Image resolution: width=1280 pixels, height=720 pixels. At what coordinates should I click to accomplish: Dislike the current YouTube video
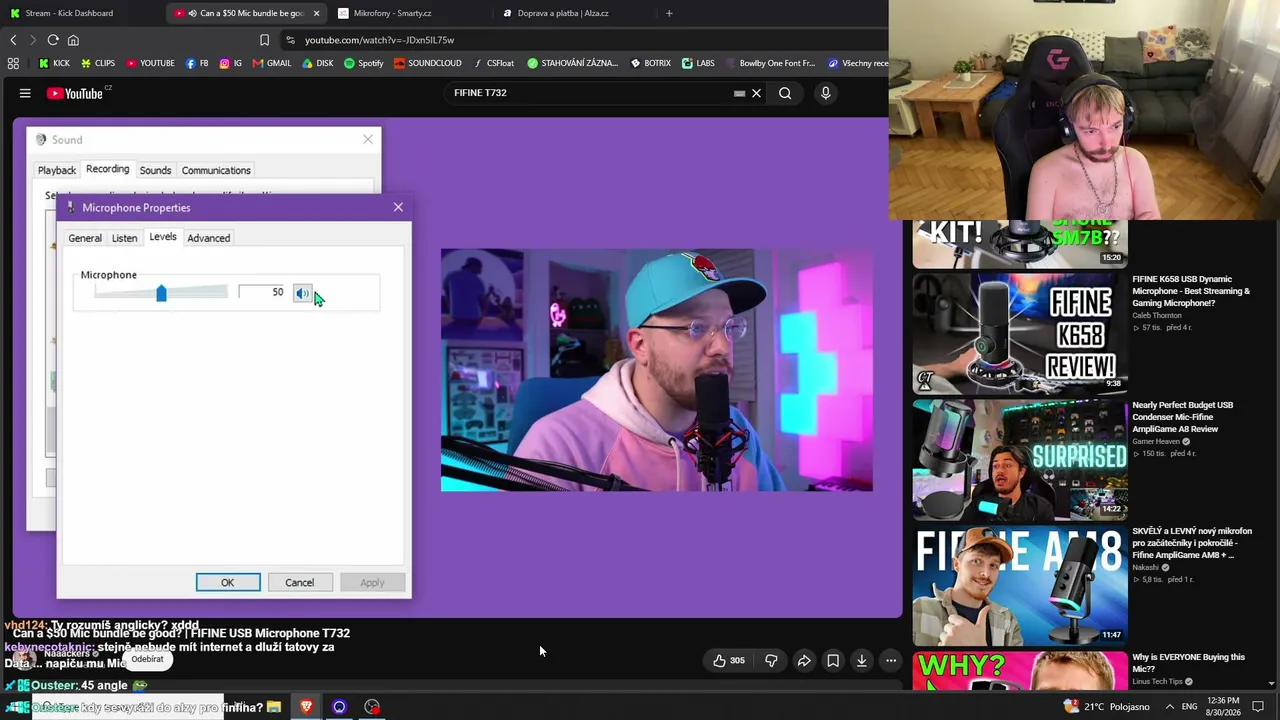(771, 660)
